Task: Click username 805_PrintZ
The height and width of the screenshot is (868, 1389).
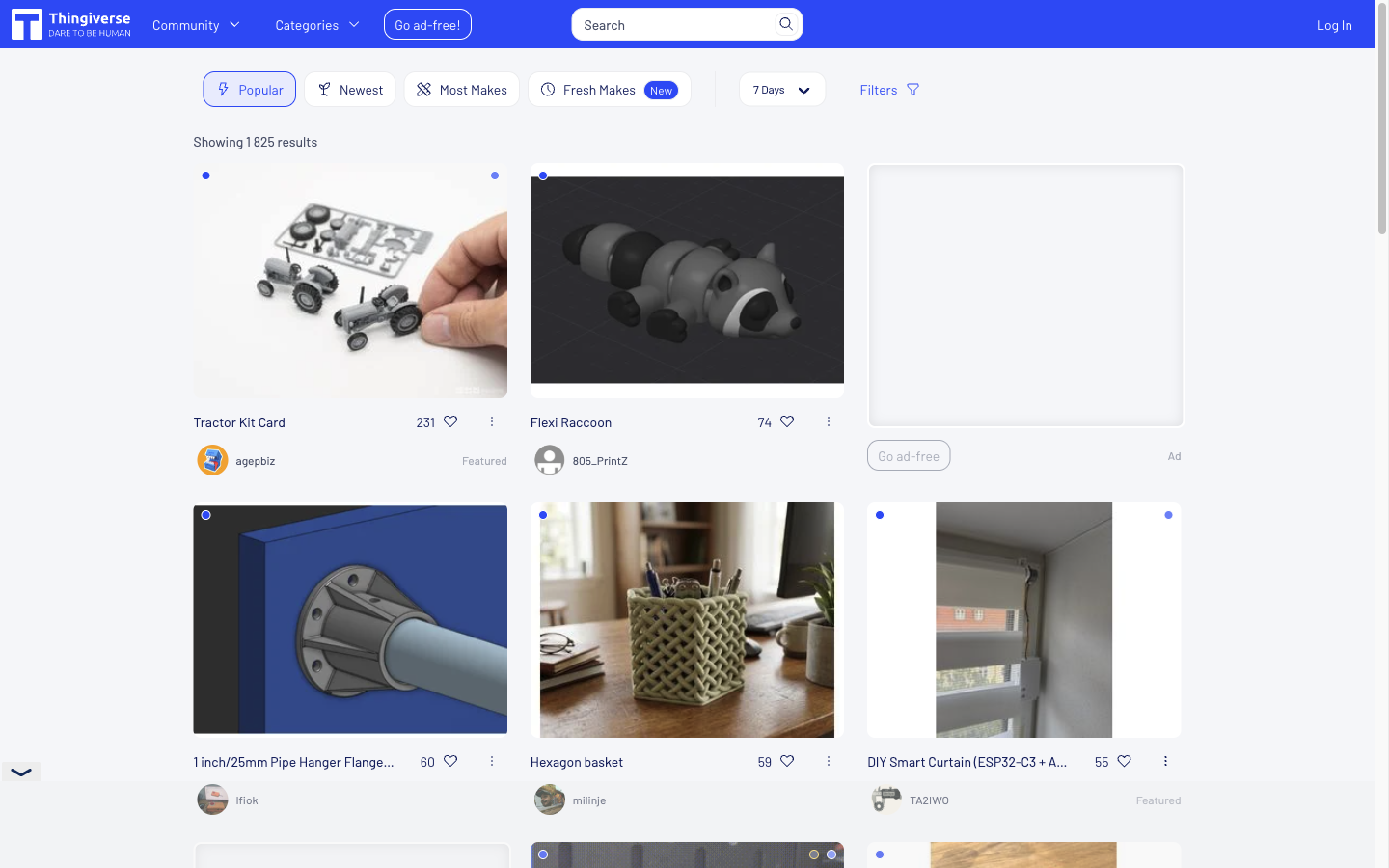Action: click(600, 461)
